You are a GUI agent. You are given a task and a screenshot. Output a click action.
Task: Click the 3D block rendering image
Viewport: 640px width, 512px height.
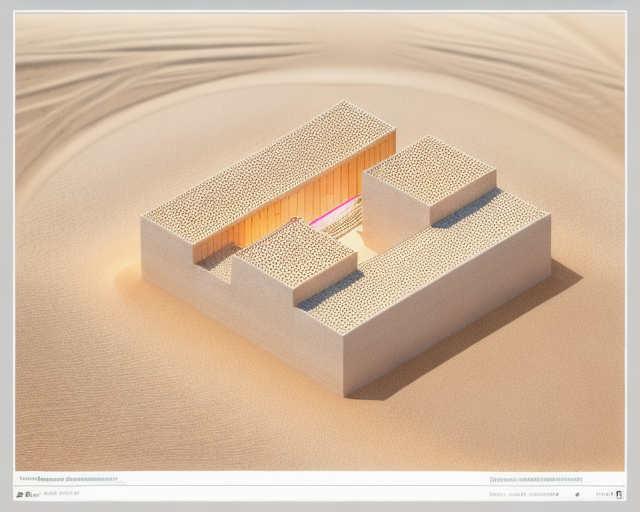tap(320, 241)
